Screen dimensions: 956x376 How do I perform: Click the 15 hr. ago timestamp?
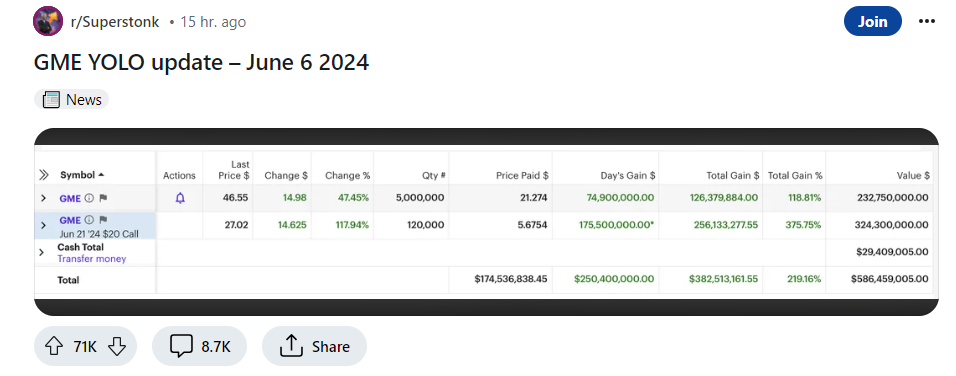tap(213, 22)
